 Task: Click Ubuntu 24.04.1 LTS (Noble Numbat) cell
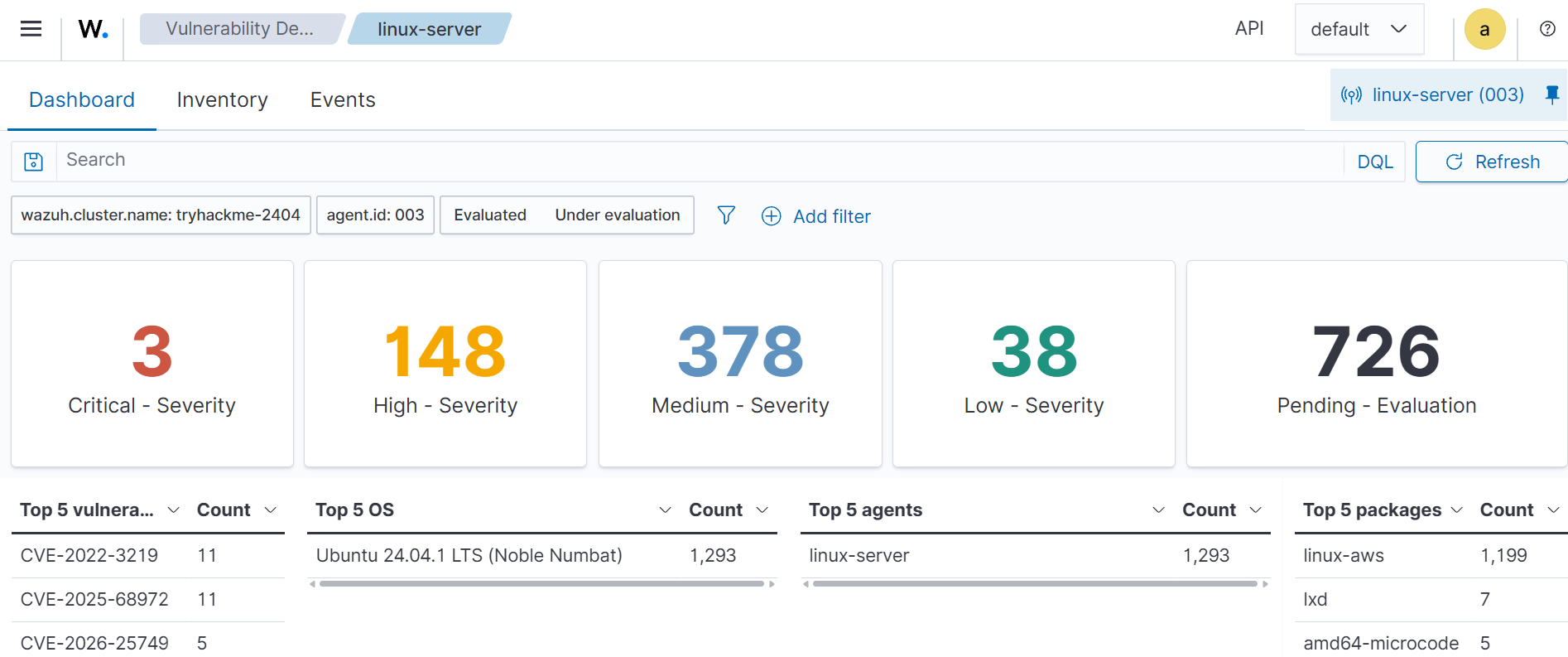469,556
